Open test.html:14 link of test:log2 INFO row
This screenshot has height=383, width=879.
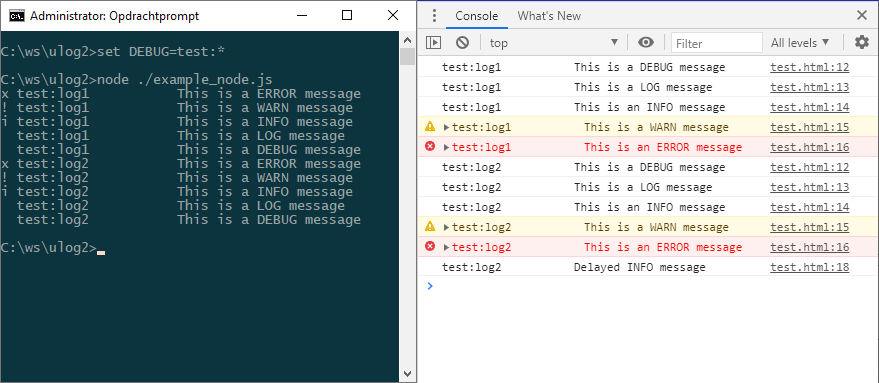coord(809,207)
